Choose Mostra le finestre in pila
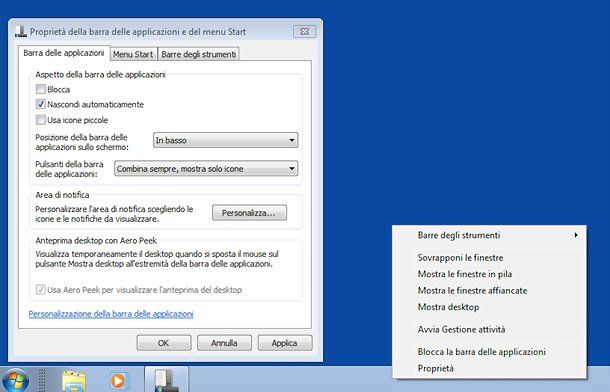Viewport: 610px width, 392px height. point(489,274)
